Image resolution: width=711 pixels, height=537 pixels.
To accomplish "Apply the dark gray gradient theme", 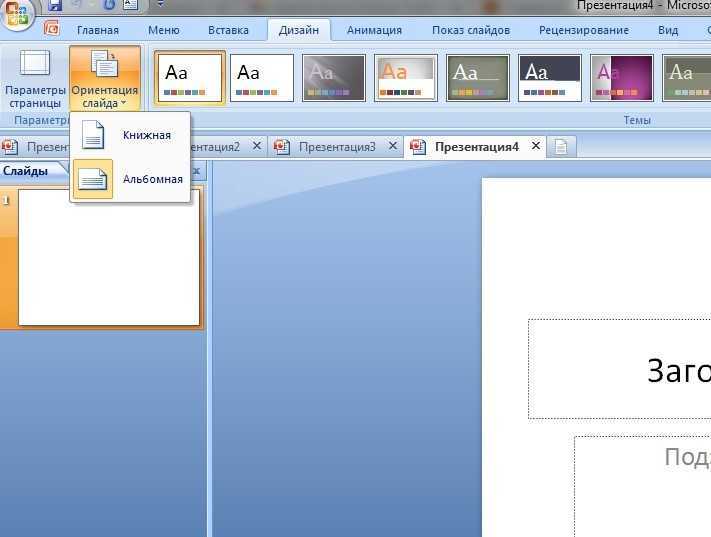I will coord(334,78).
